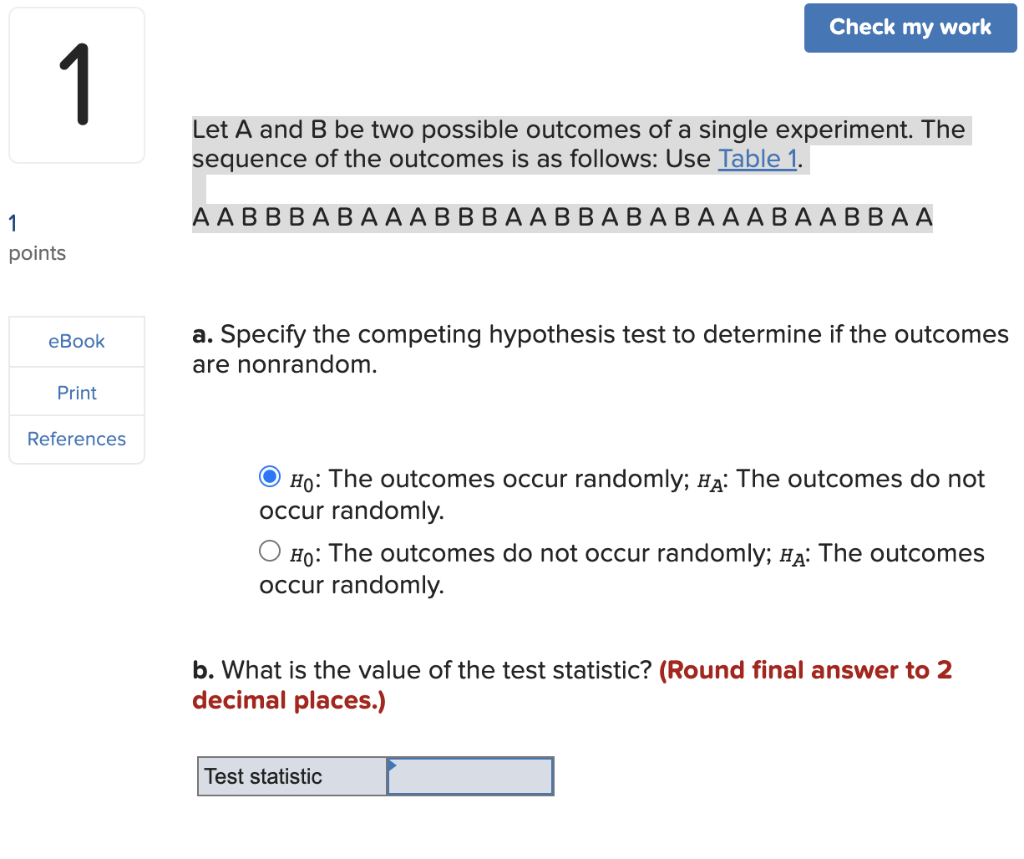Screen dimensions: 1024x859
Task: Choose the second hypothesis option
Action: [x=269, y=550]
